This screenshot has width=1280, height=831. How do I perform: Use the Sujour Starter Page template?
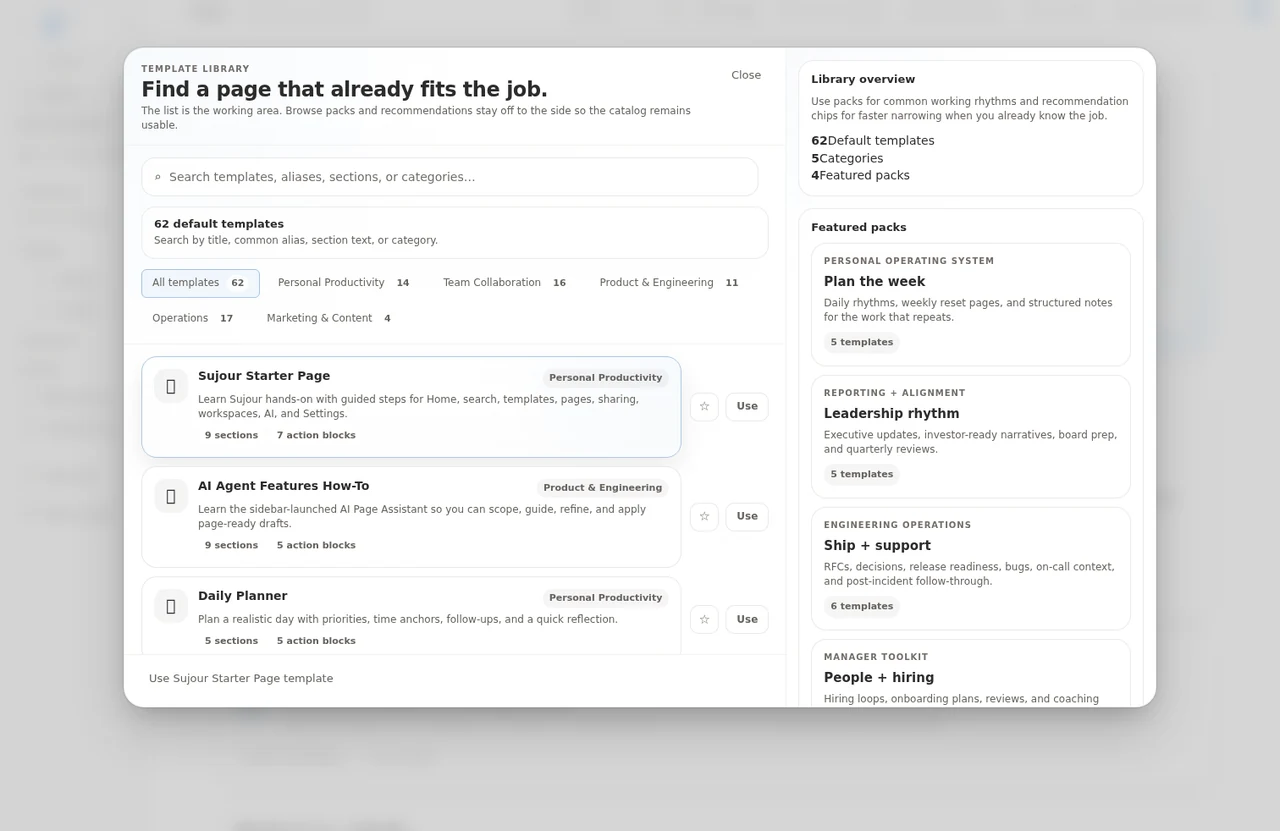tap(747, 407)
